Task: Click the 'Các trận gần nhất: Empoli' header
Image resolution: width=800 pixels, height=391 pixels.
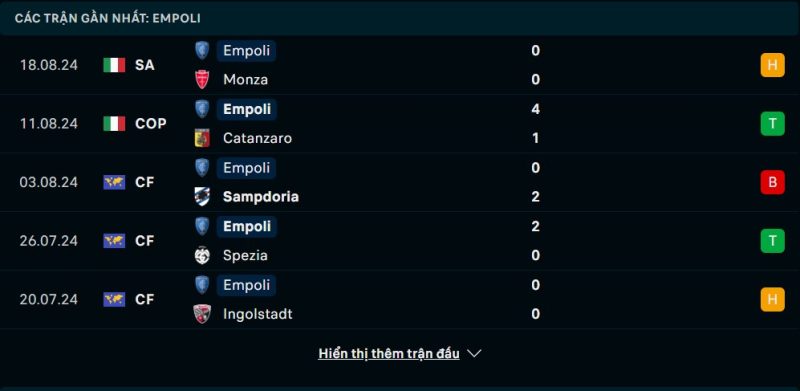Action: point(108,18)
